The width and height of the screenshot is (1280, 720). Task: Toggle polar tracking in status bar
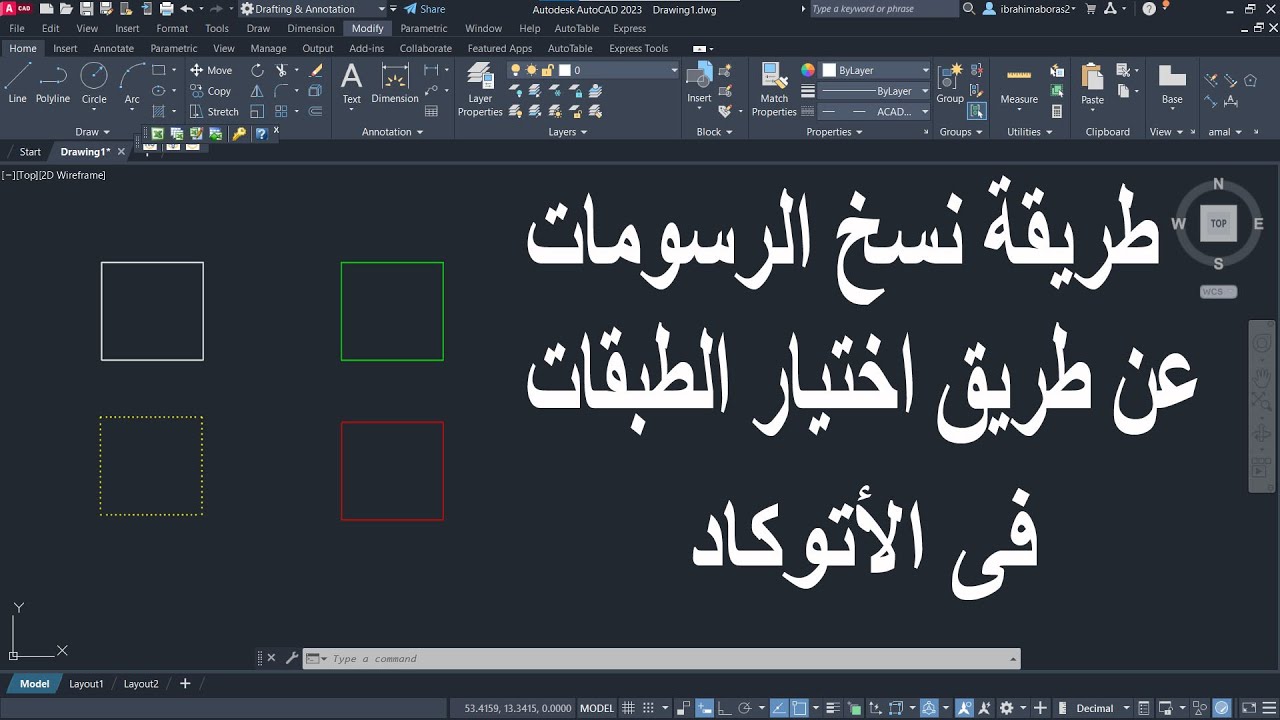pyautogui.click(x=744, y=708)
